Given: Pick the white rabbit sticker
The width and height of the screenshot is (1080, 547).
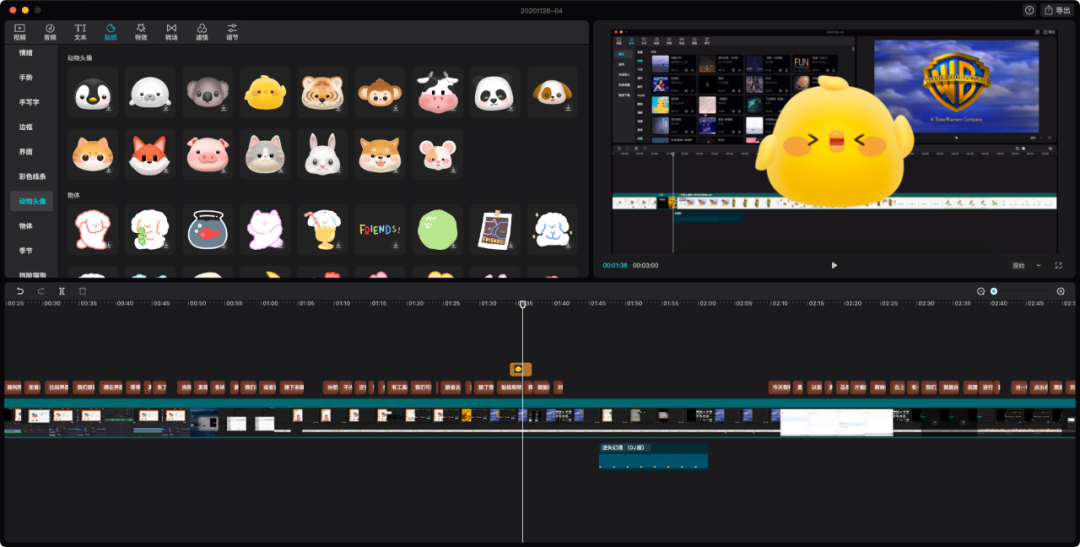Looking at the screenshot, I should tap(322, 154).
